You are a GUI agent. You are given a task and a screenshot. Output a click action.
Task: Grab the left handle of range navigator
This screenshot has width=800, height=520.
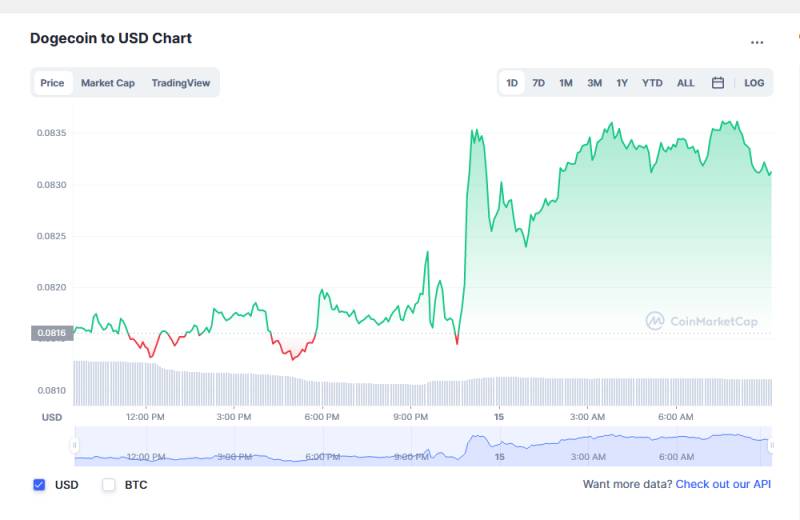tap(74, 445)
